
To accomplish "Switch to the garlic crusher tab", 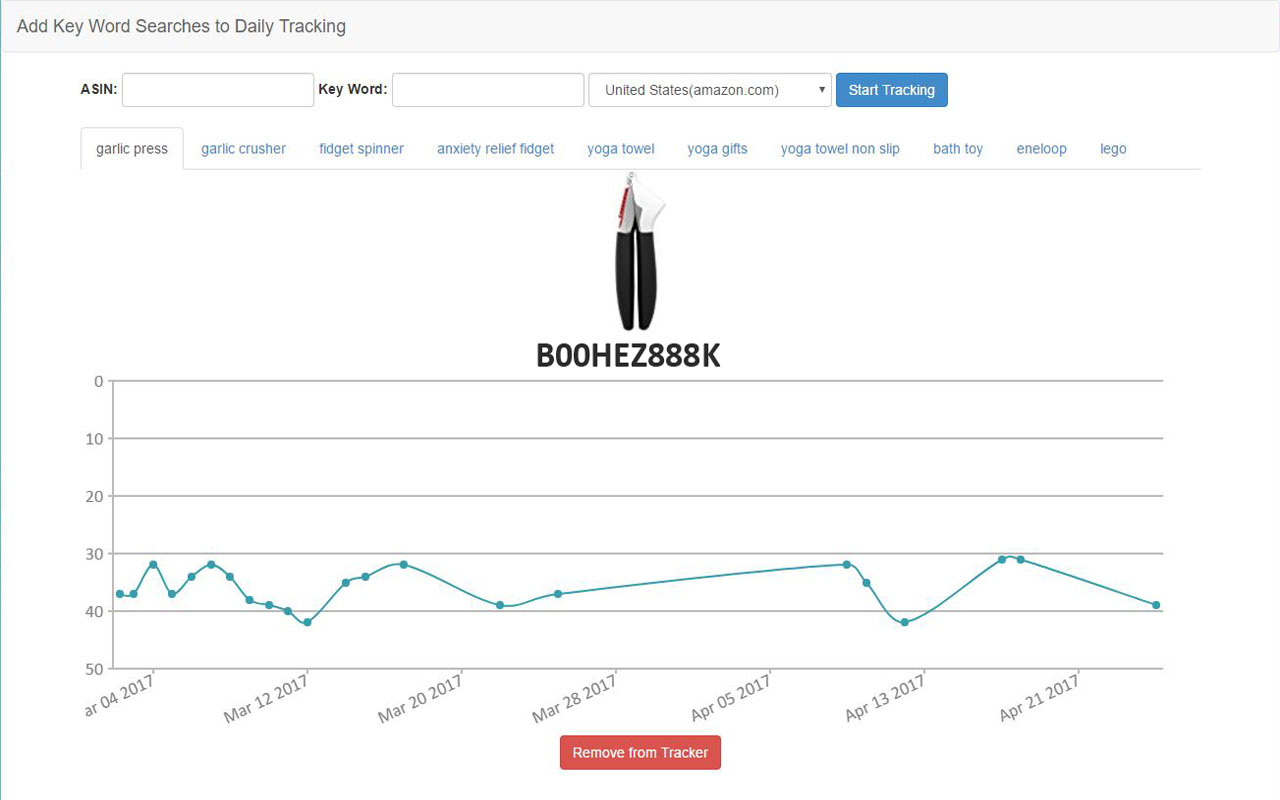I will (x=243, y=148).
